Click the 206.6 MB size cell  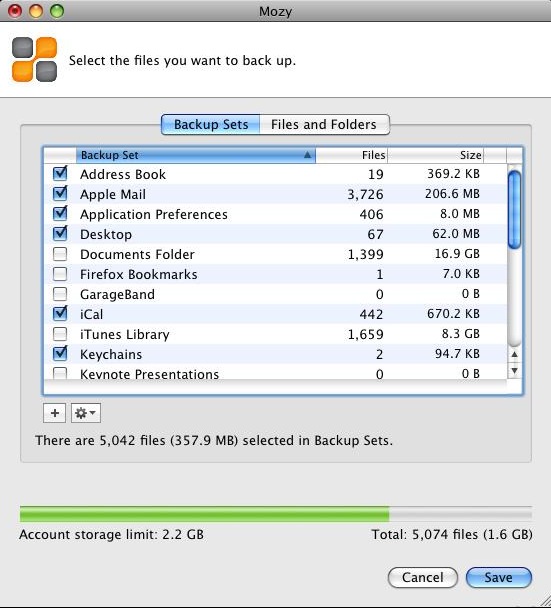452,193
